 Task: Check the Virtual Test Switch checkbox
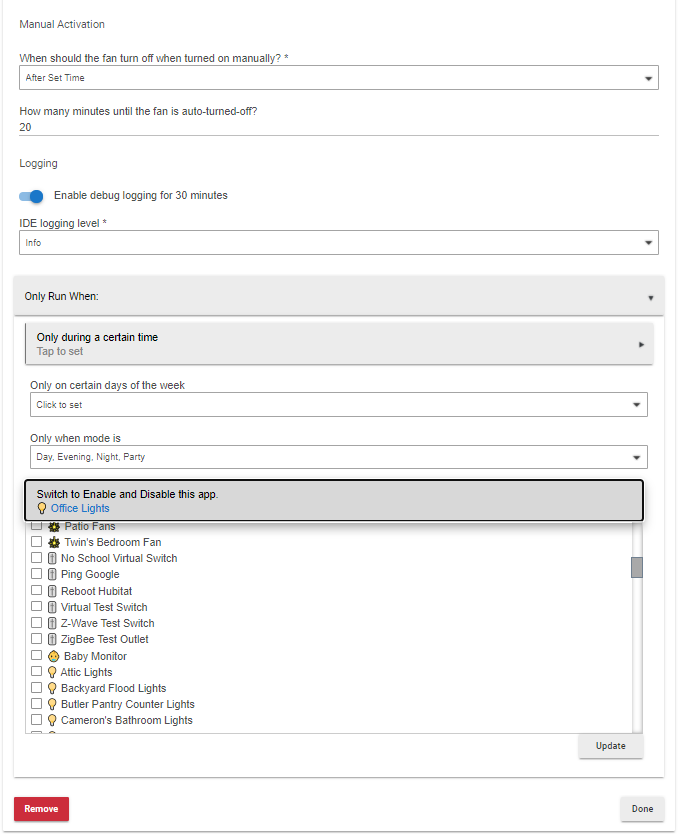[37, 607]
